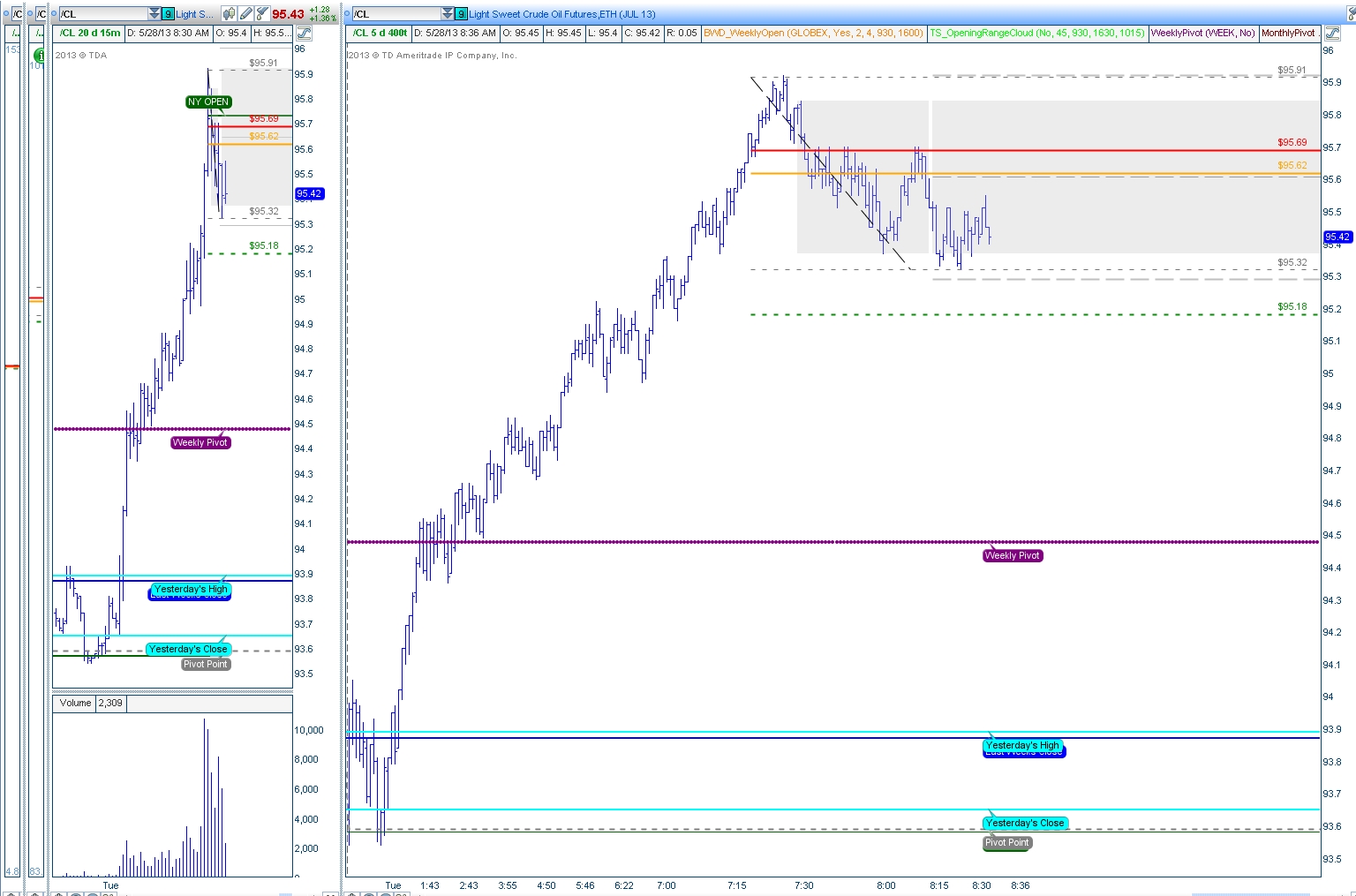
Task: Click the cyan 9 icon in left chart header
Action: tap(168, 14)
